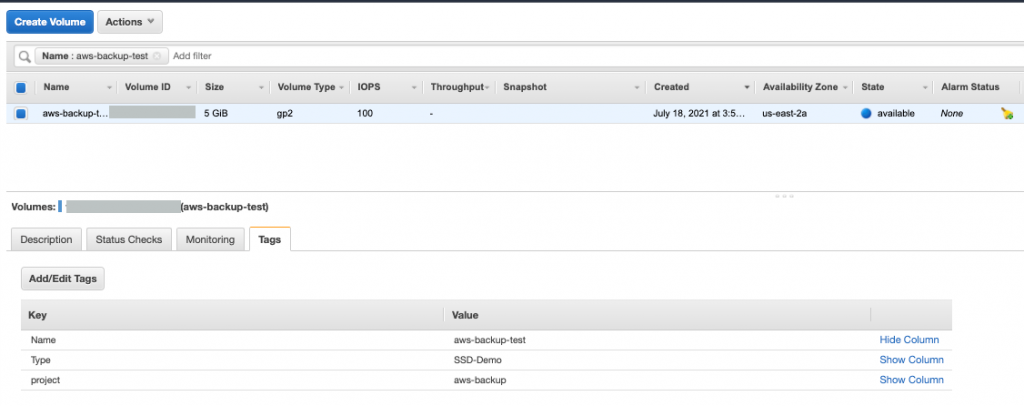Click the blue volume marker beside Volumes label

tap(60, 207)
